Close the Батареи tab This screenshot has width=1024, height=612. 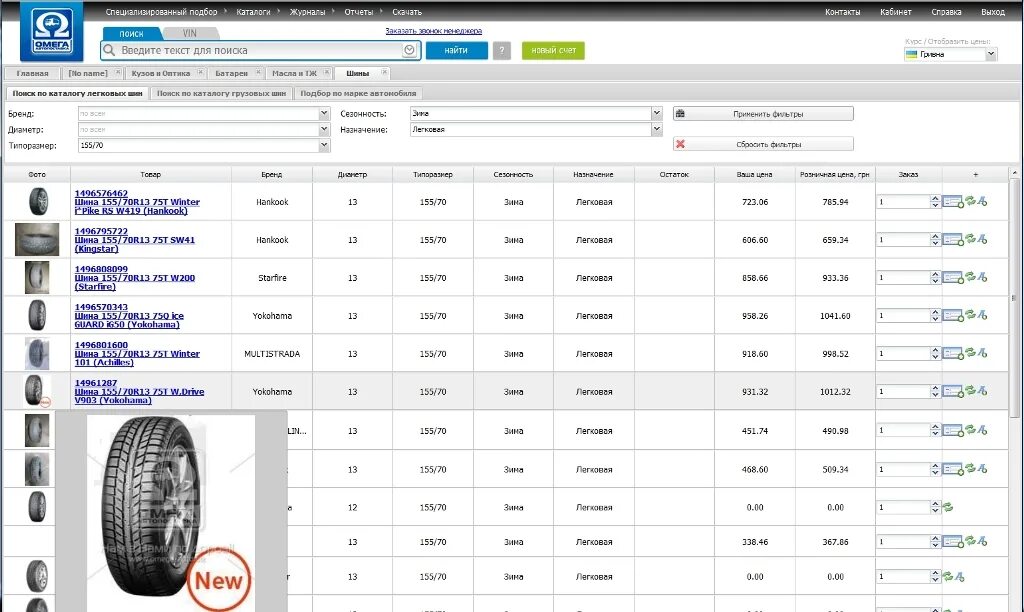[258, 72]
